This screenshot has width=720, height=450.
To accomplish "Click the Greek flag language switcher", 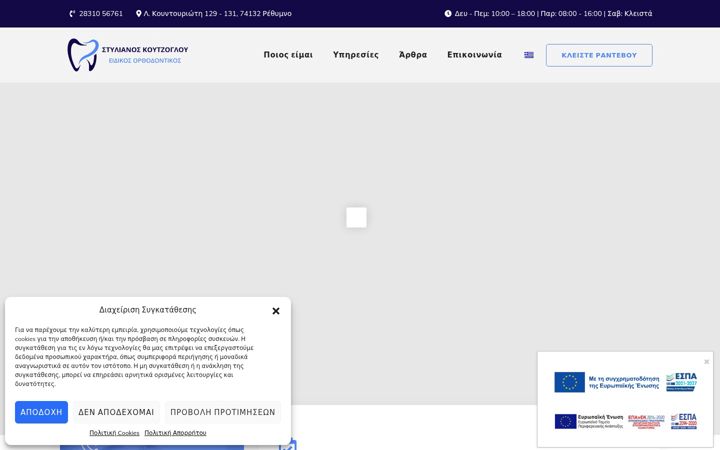I will tap(529, 55).
